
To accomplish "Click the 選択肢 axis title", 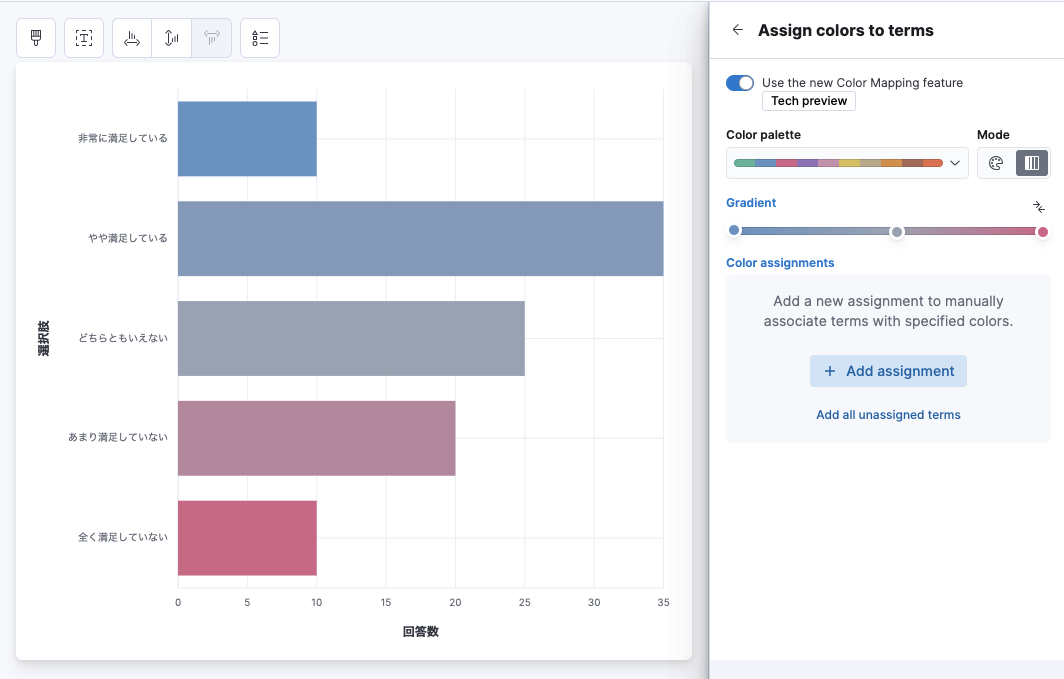I will 43,338.
